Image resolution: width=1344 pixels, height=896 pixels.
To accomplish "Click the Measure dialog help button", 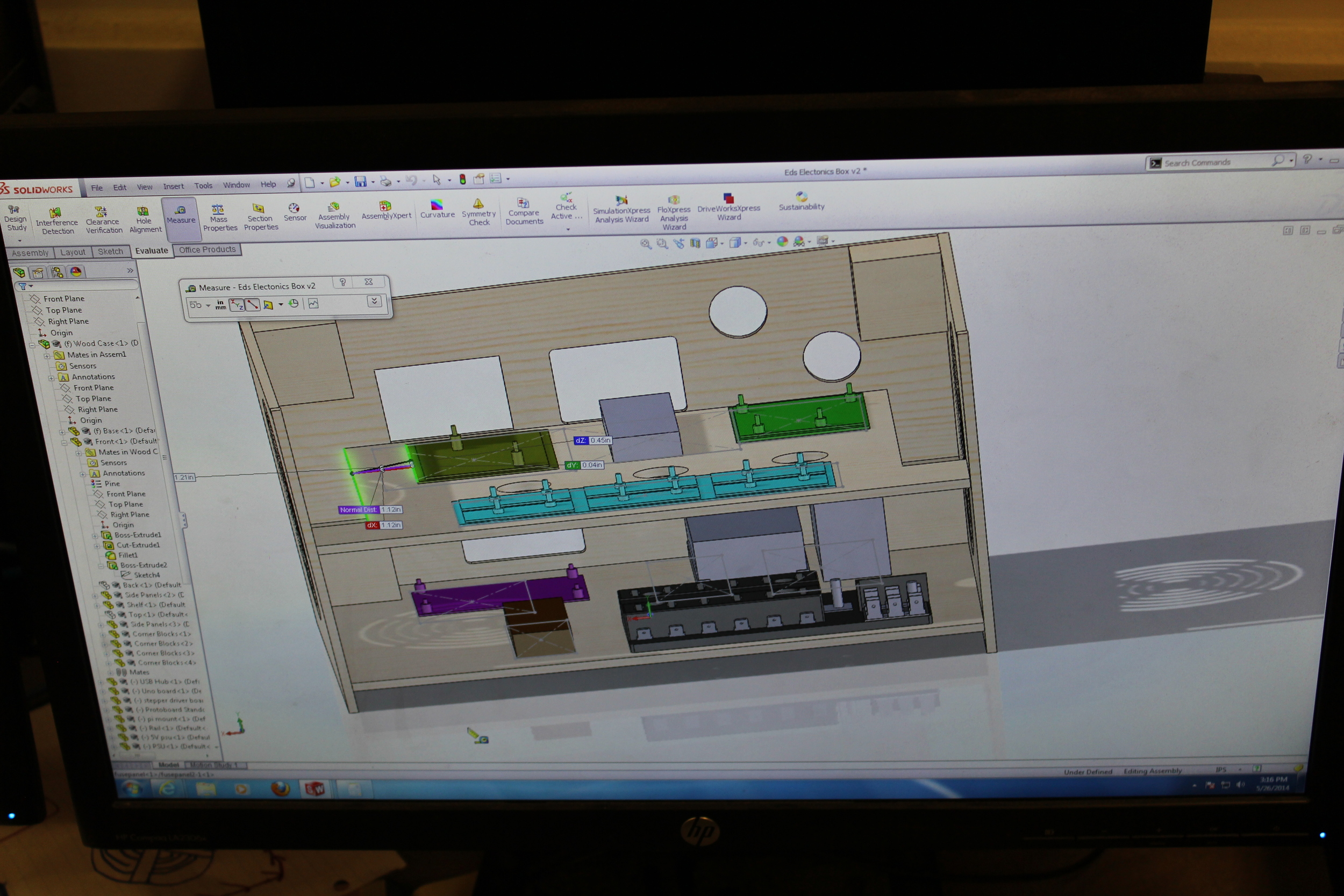I will (x=342, y=282).
